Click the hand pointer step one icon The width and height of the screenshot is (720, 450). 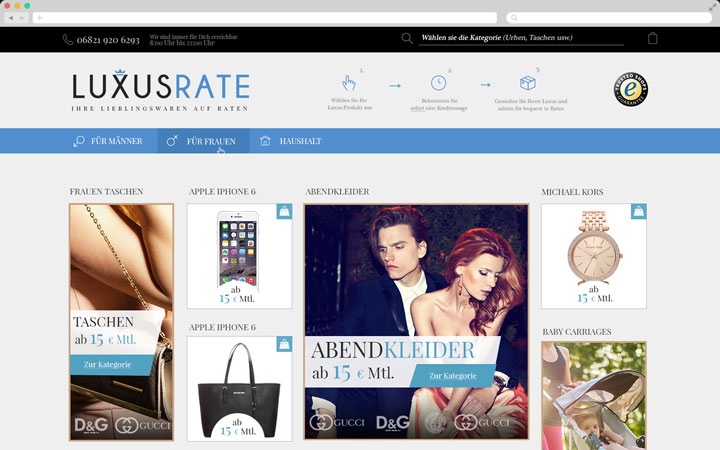click(349, 83)
